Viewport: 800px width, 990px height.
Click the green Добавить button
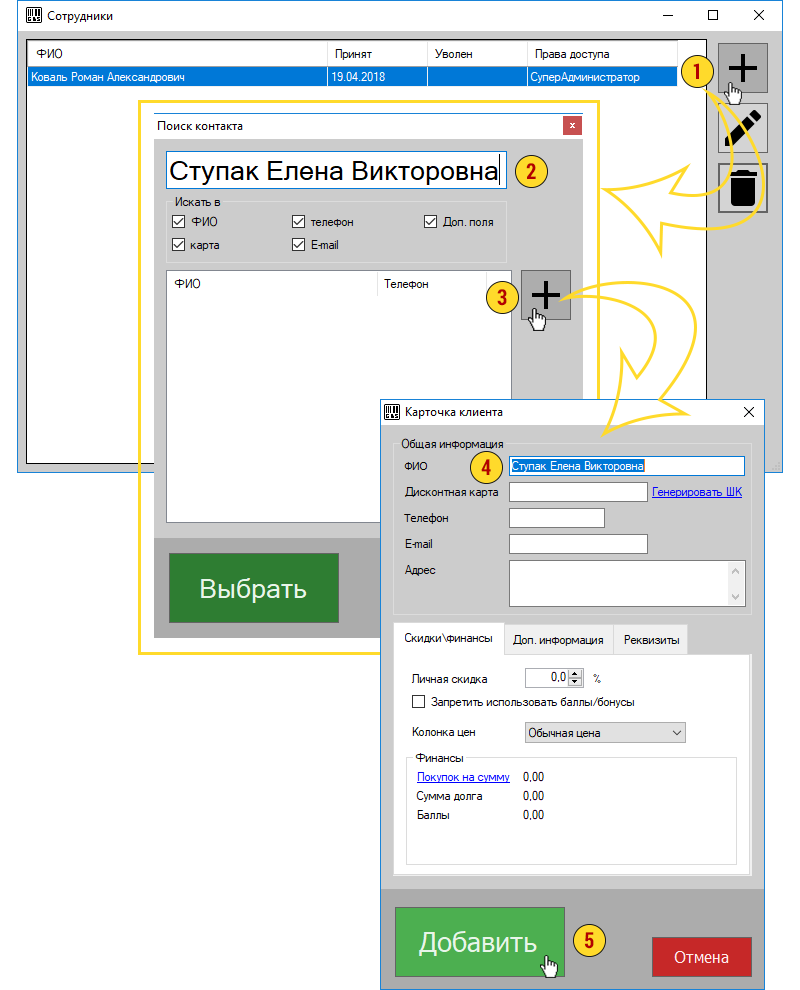[479, 942]
